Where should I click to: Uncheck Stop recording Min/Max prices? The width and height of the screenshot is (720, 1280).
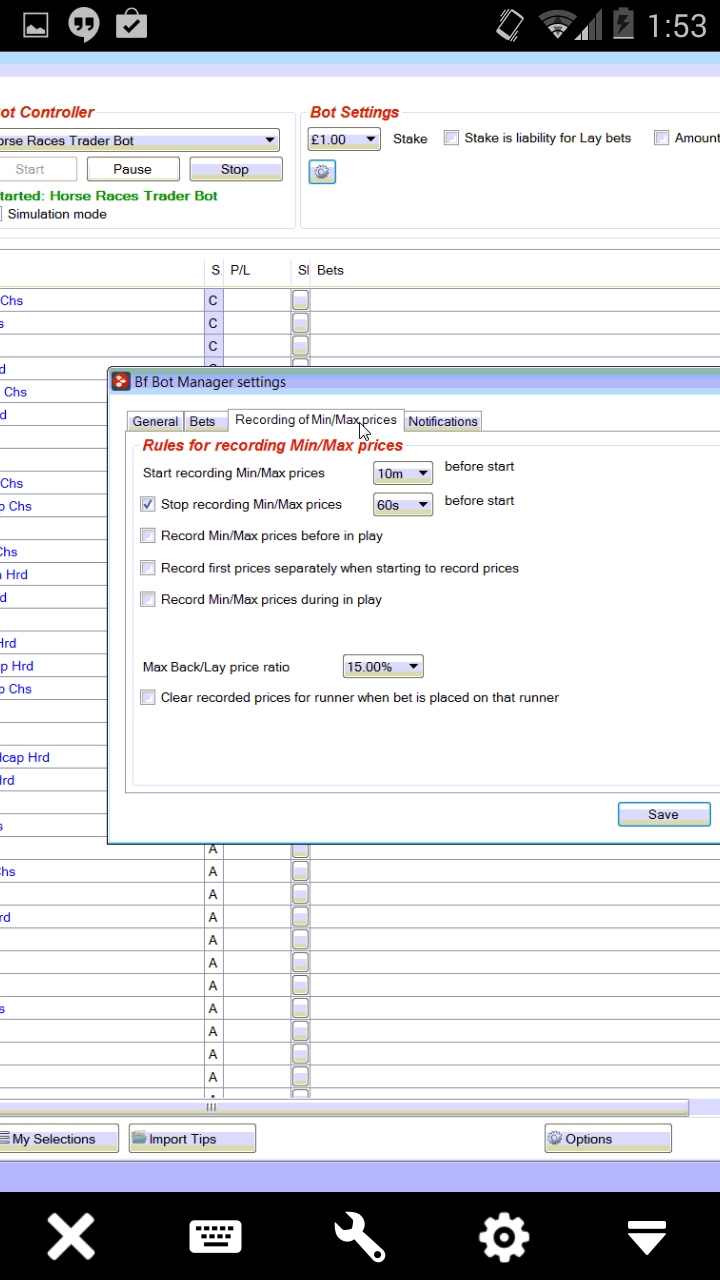[x=148, y=504]
